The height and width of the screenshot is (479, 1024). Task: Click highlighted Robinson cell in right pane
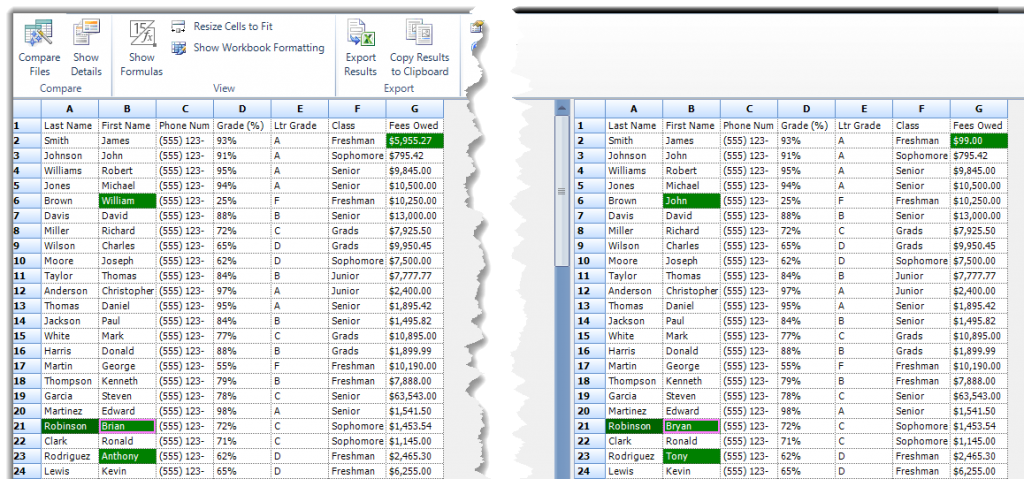click(x=633, y=426)
